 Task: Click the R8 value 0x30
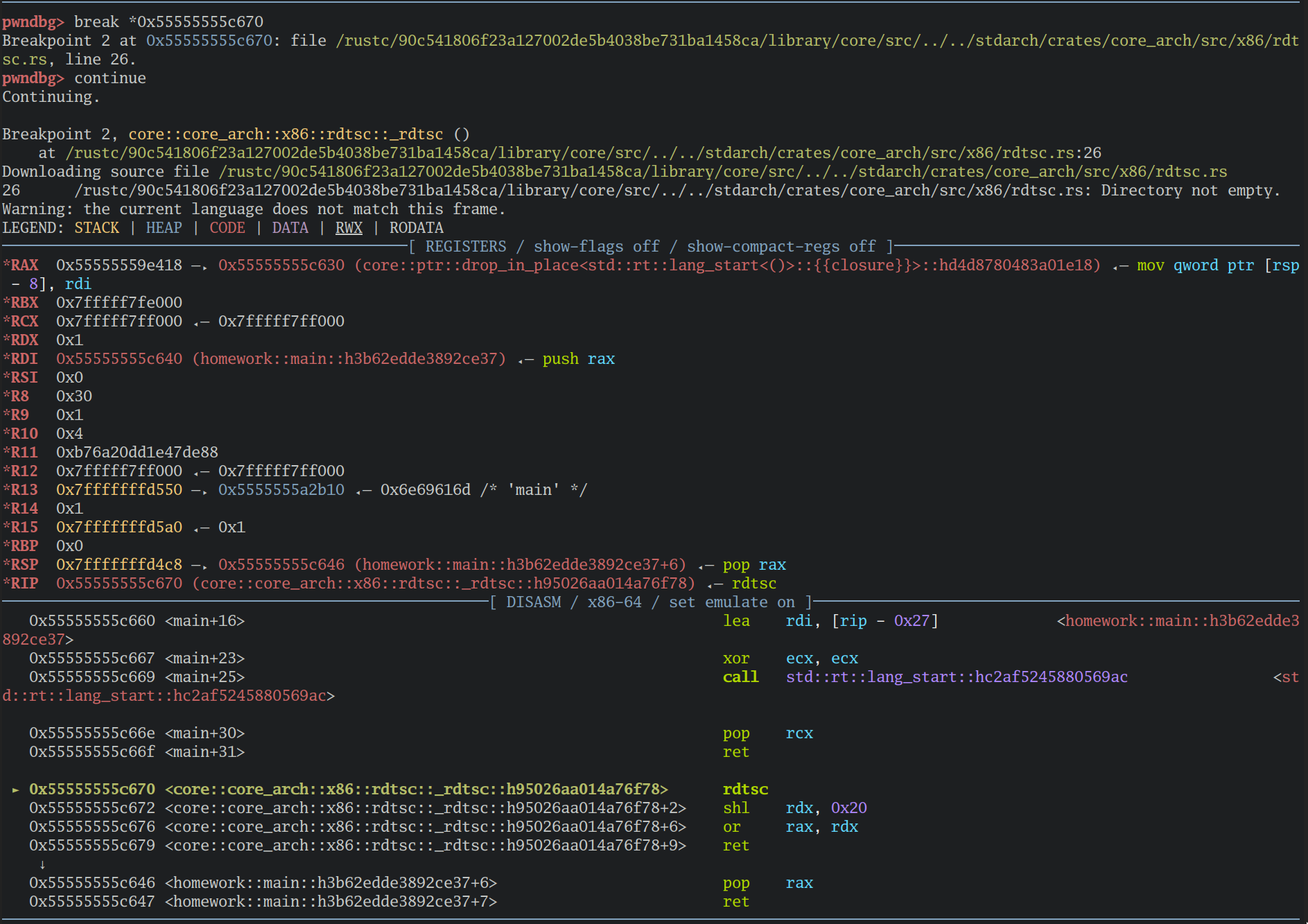point(74,396)
